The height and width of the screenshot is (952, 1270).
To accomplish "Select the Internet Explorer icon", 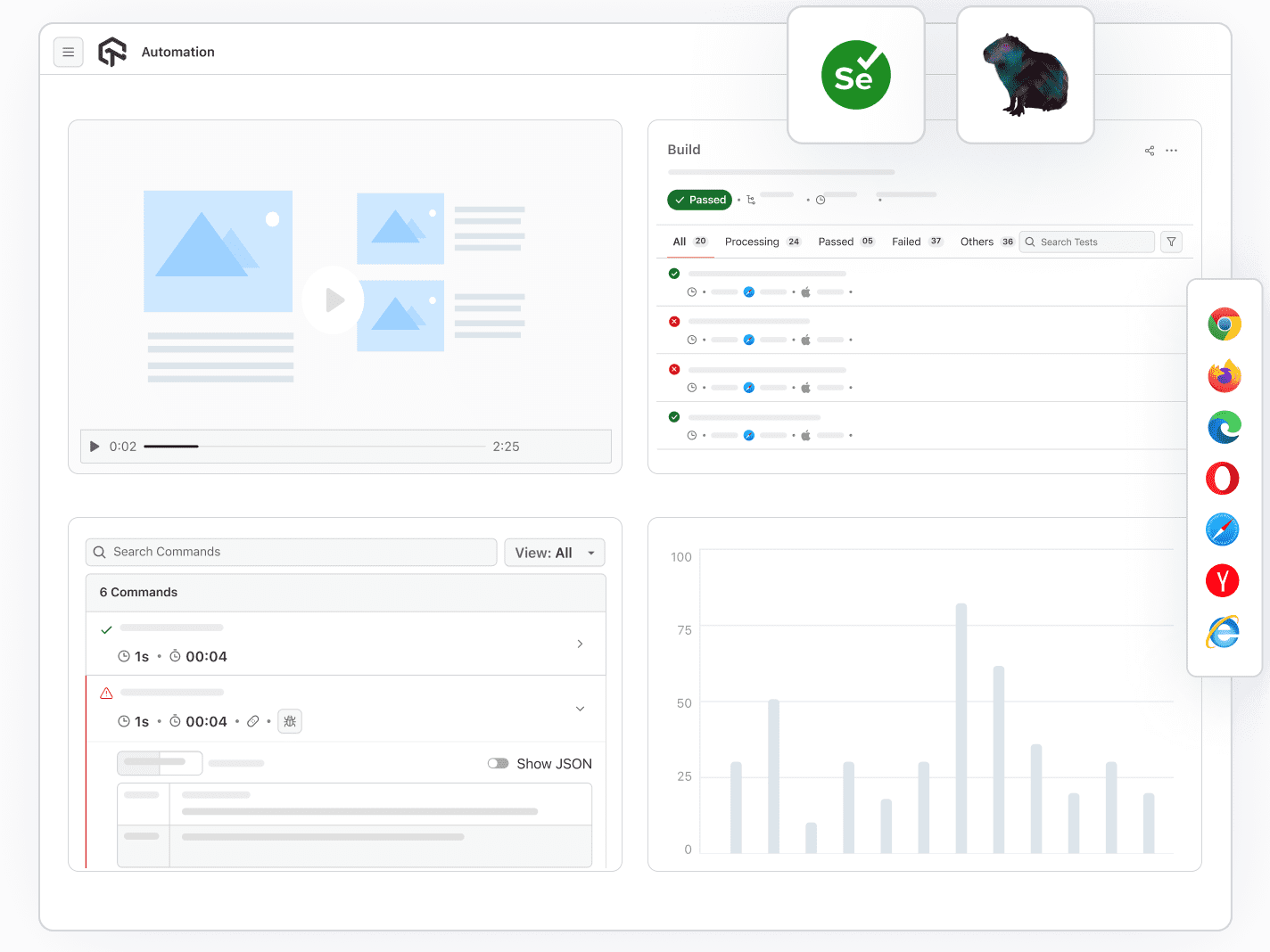I will 1223,632.
